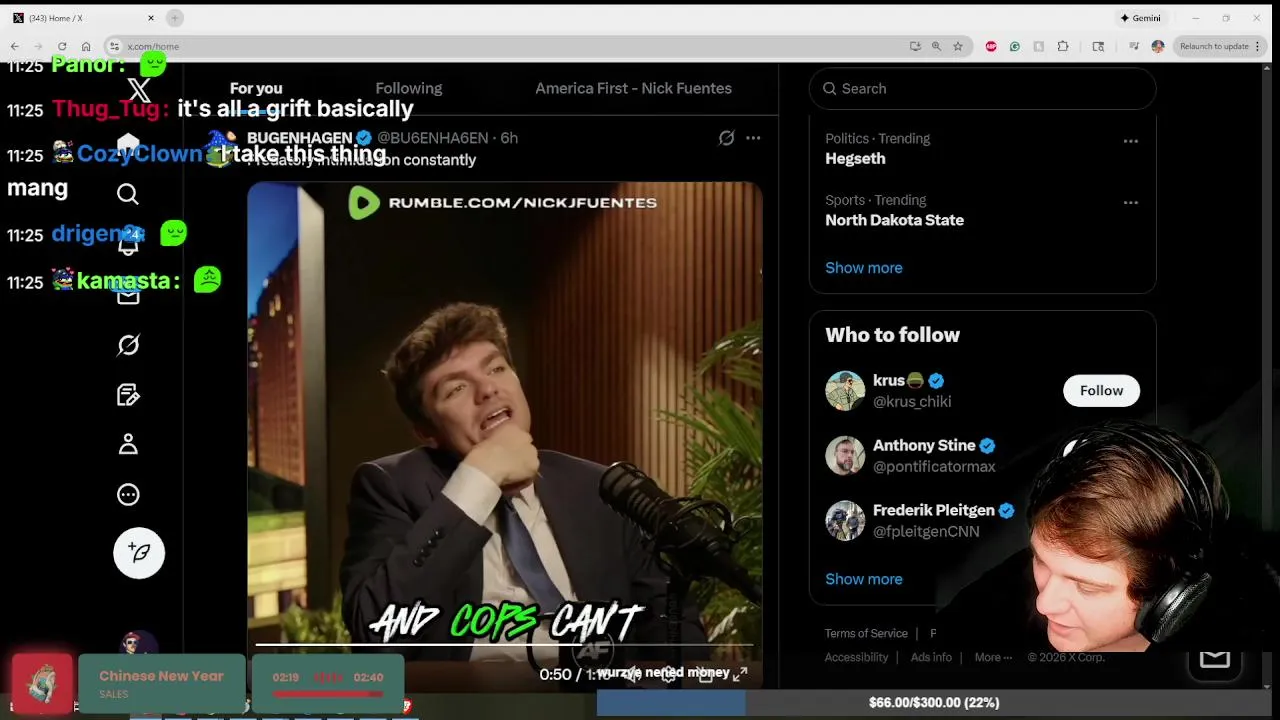Click the X logo in the sidebar
The image size is (1280, 720).
(x=139, y=91)
